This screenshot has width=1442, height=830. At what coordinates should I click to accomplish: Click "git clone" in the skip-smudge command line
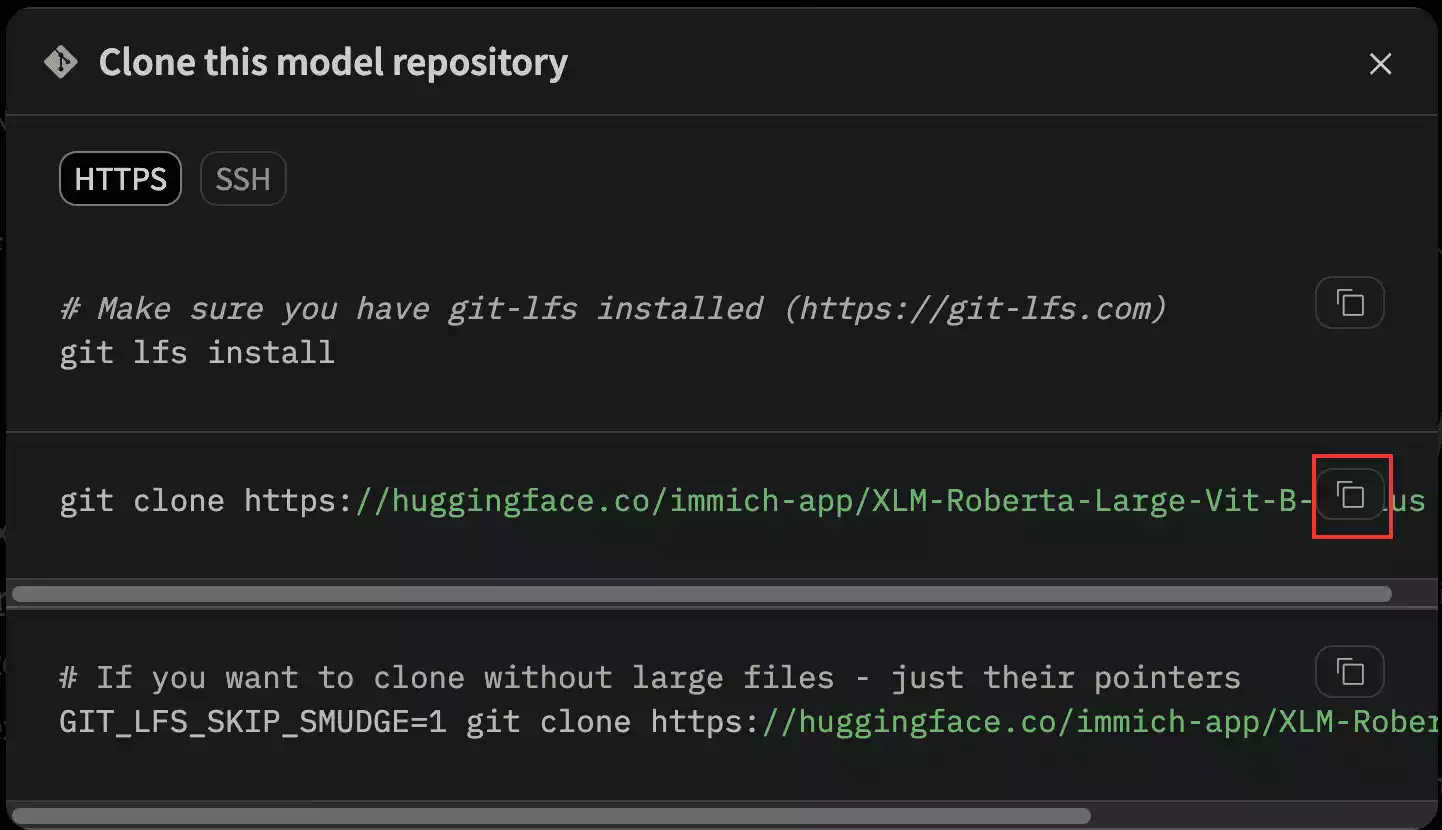coord(548,721)
